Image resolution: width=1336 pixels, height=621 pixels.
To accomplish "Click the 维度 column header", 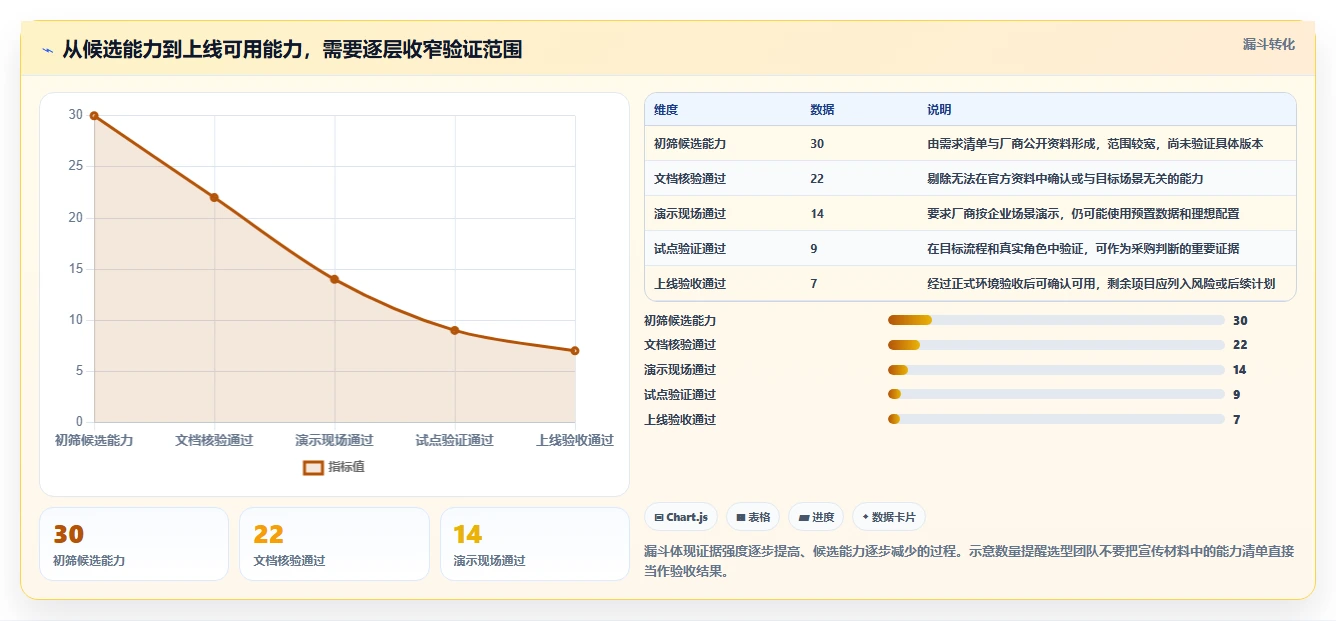I will coord(666,110).
